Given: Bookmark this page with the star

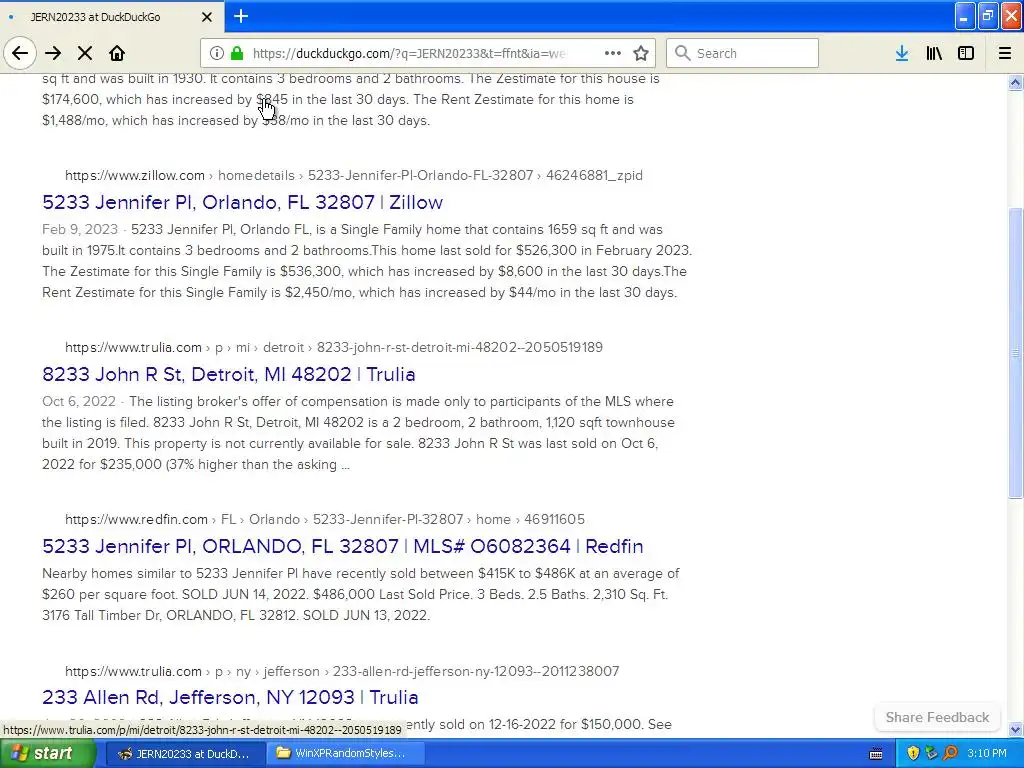Looking at the screenshot, I should pos(641,54).
